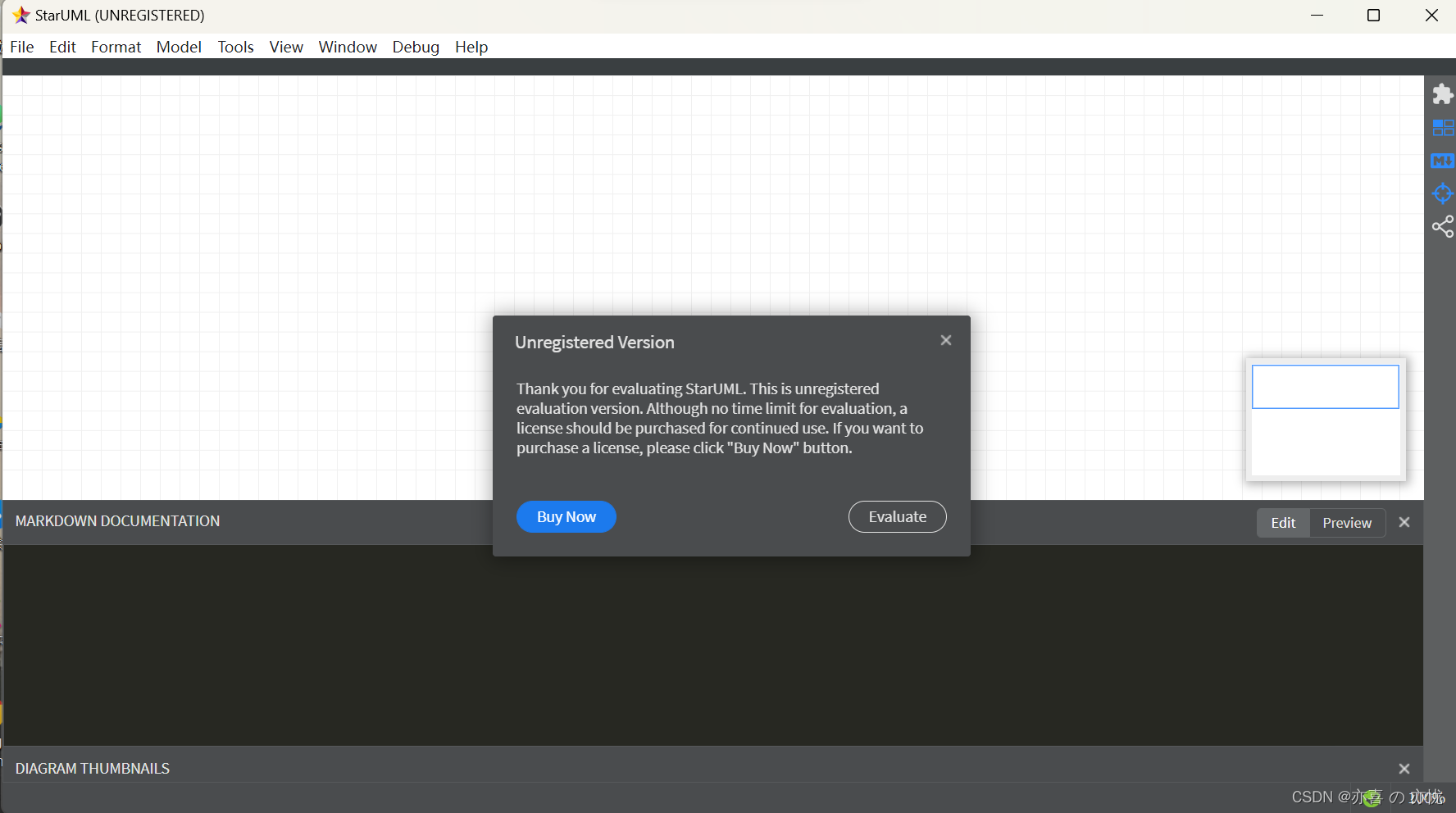Open the Debug menu
This screenshot has height=813, width=1456.
tap(416, 47)
